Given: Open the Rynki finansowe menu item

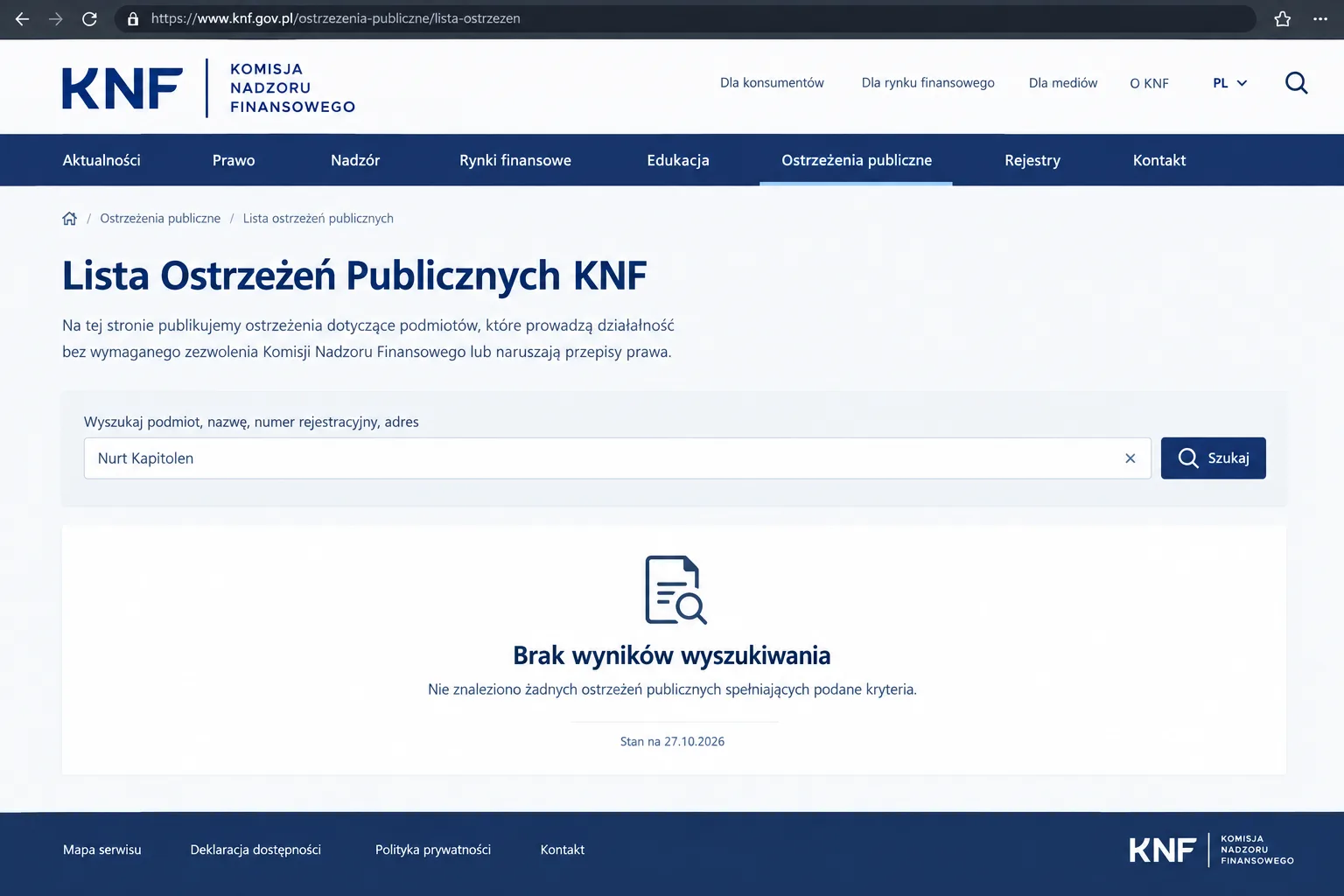Looking at the screenshot, I should pyautogui.click(x=515, y=160).
